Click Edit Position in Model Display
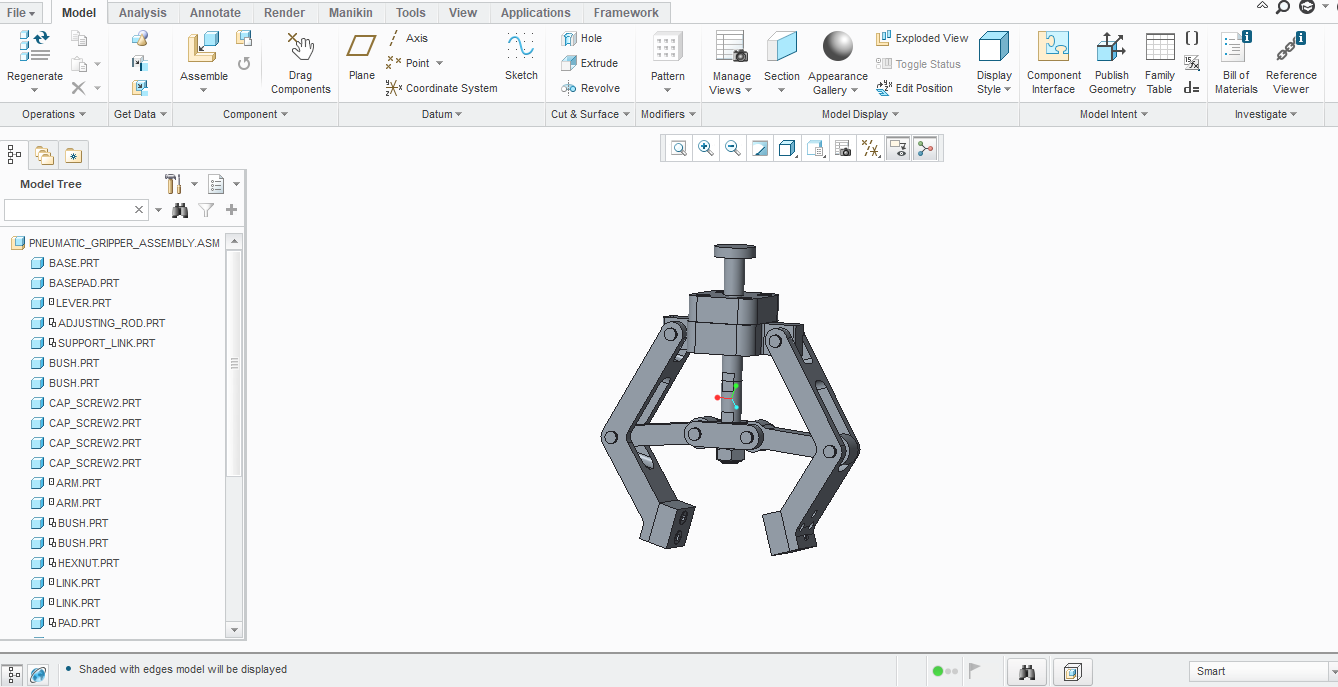 point(914,88)
